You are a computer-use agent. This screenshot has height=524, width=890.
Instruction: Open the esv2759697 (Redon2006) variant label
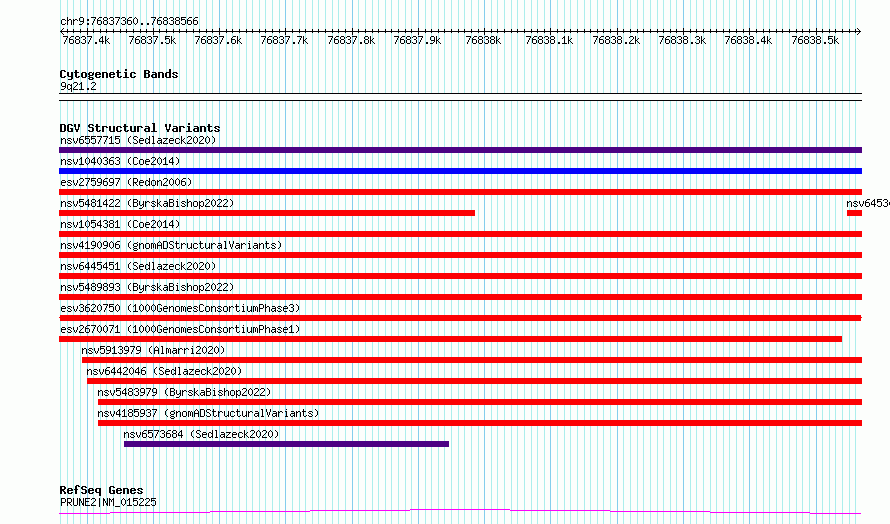[126, 182]
